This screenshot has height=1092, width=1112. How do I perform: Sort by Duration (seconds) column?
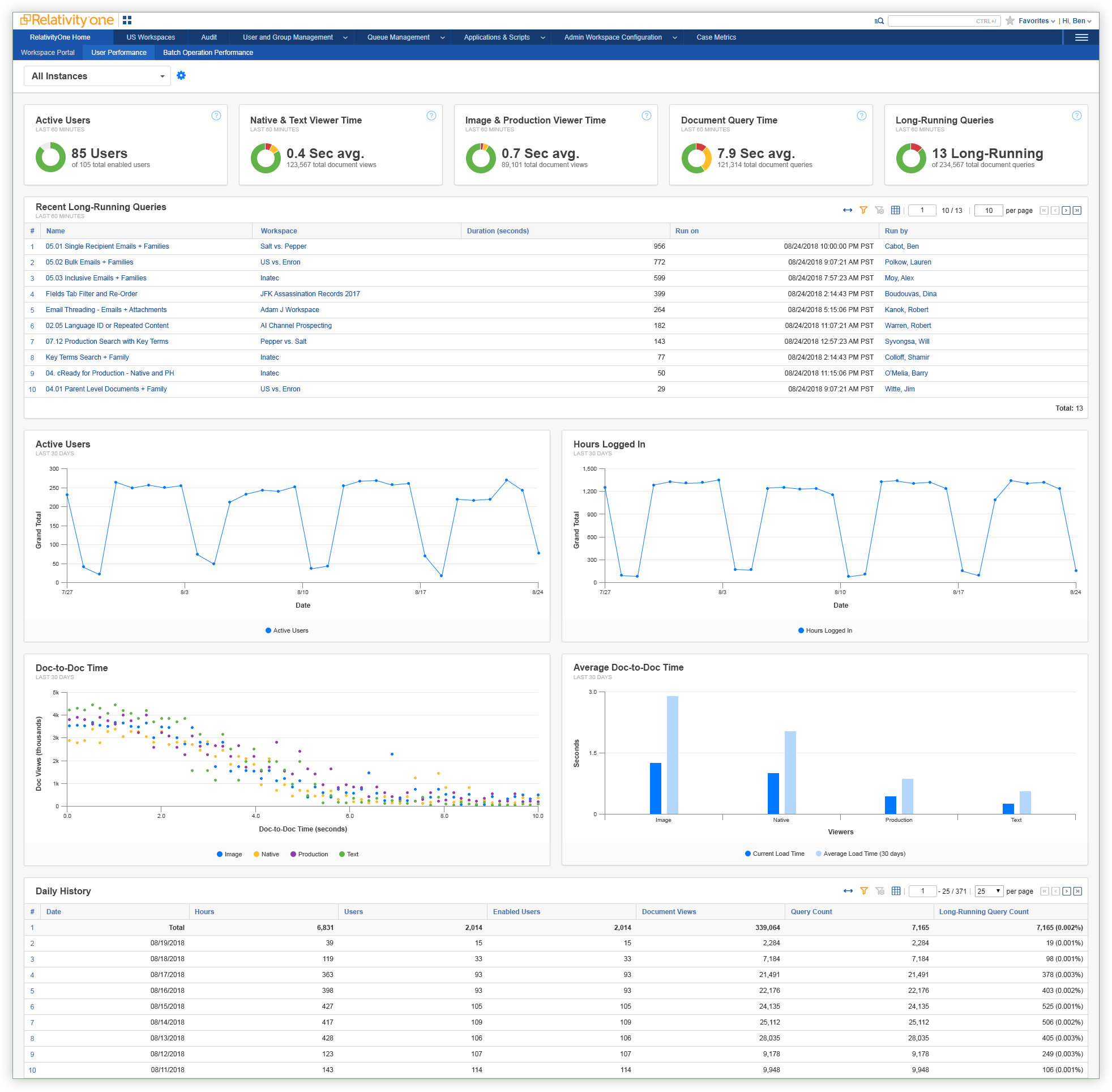[498, 231]
